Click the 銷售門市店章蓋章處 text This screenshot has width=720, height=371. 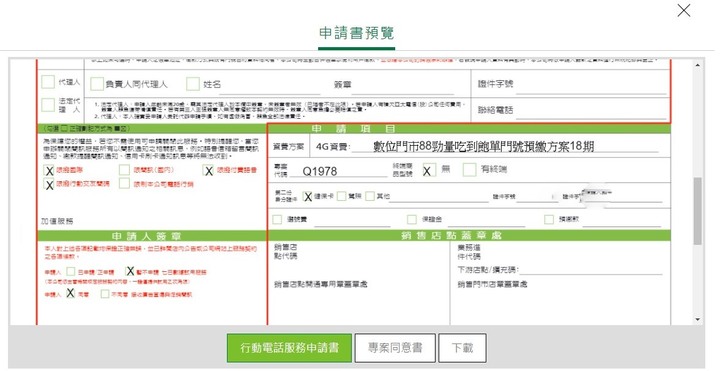tap(492, 284)
